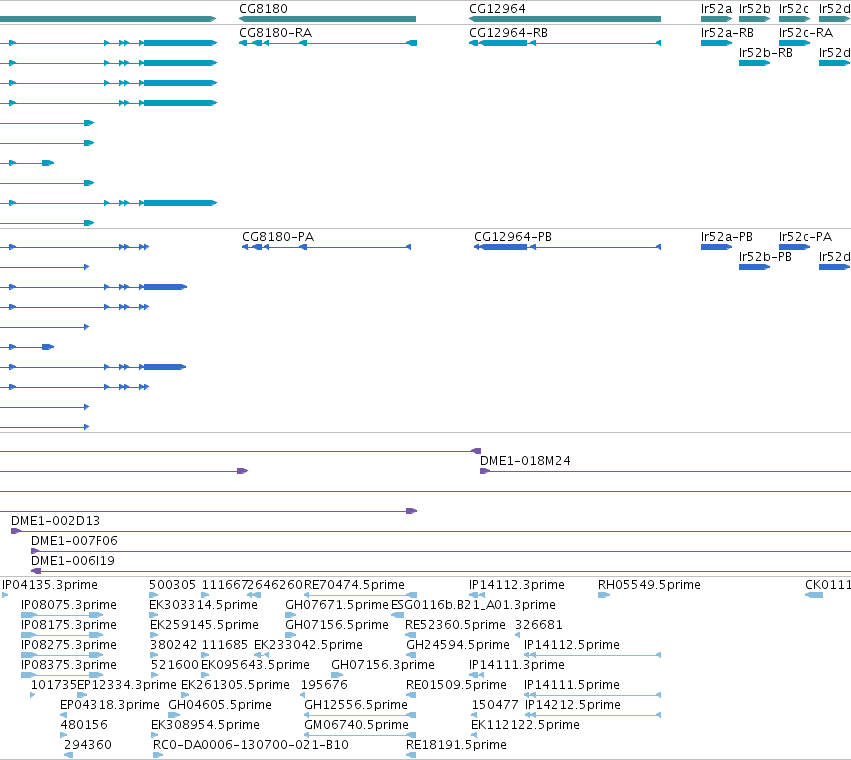Select the IP08075.3prime EST
851x760 pixels.
69,605
